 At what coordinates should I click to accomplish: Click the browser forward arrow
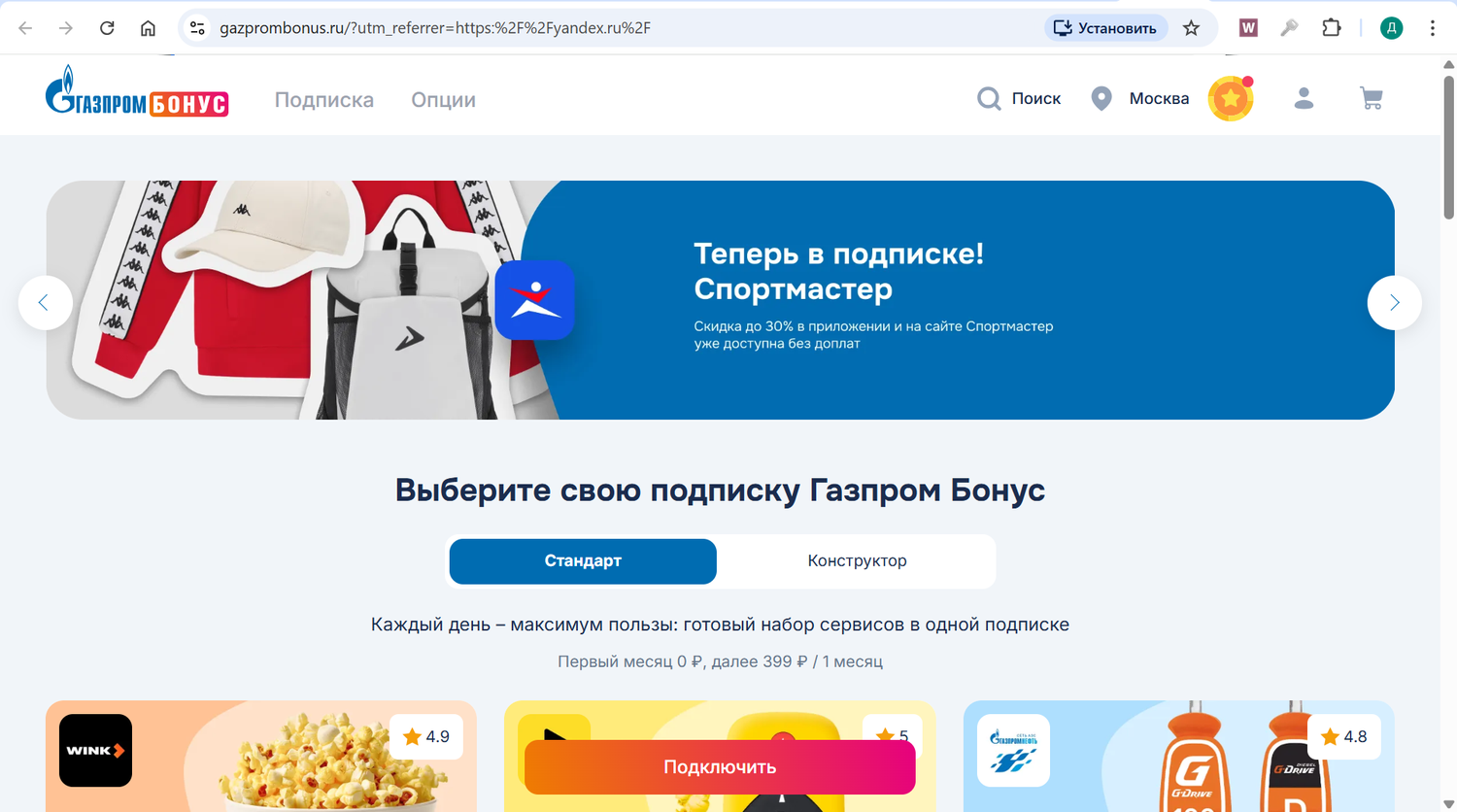[66, 28]
